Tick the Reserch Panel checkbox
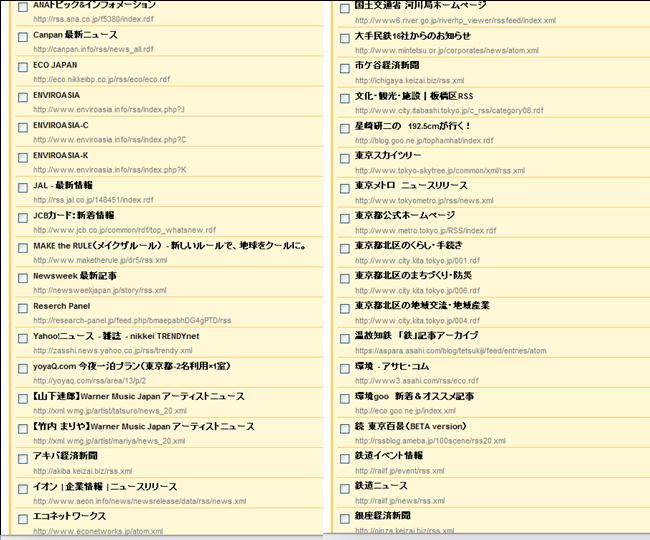This screenshot has height=540, width=650. pos(23,308)
